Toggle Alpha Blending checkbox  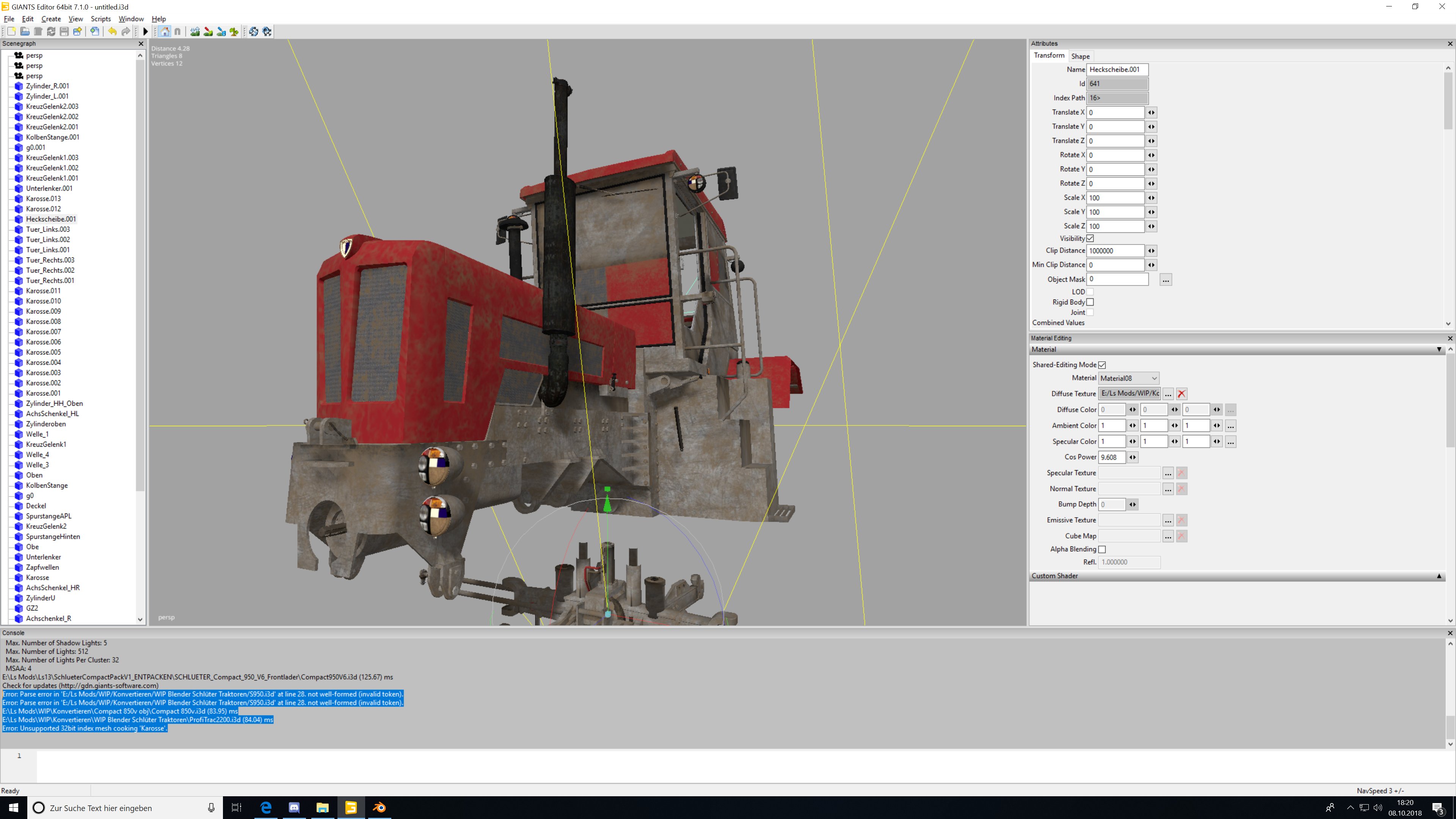point(1101,549)
